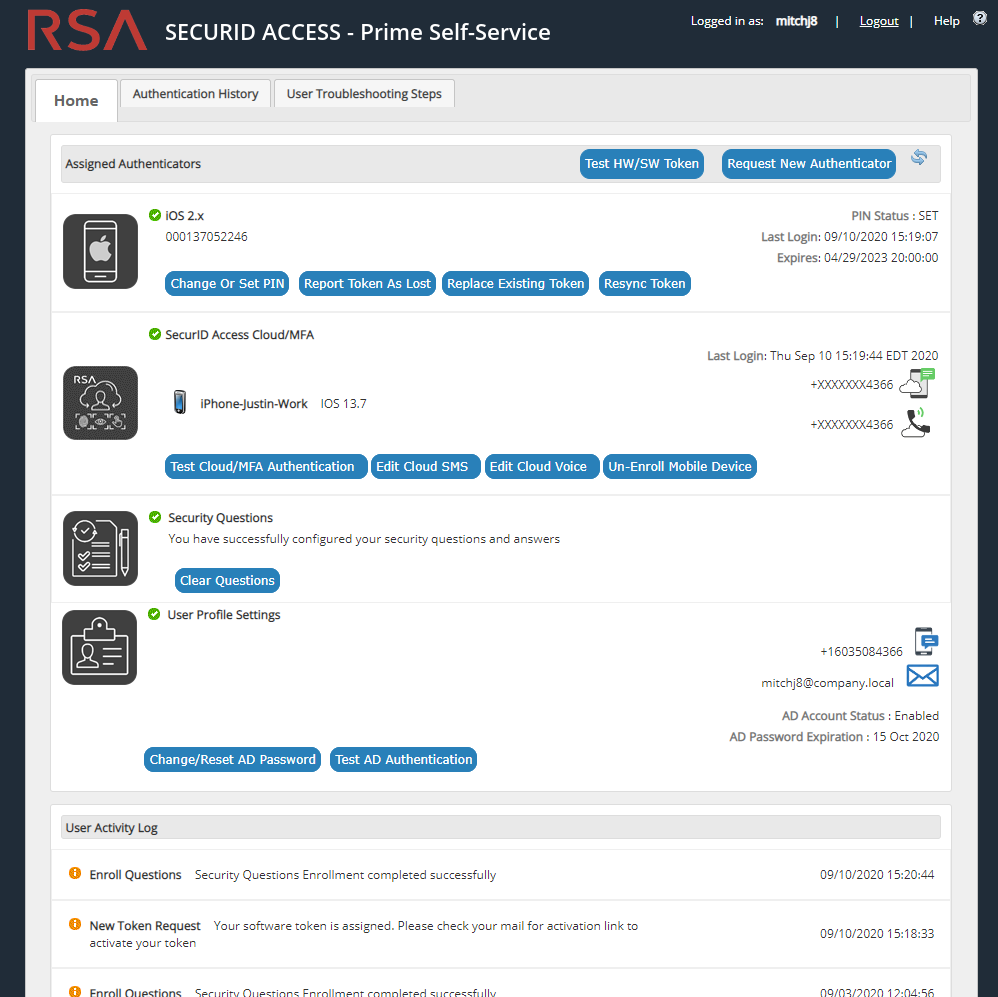998x997 pixels.
Task: Click the SMS phone icon next to +16035084366
Action: click(x=924, y=640)
